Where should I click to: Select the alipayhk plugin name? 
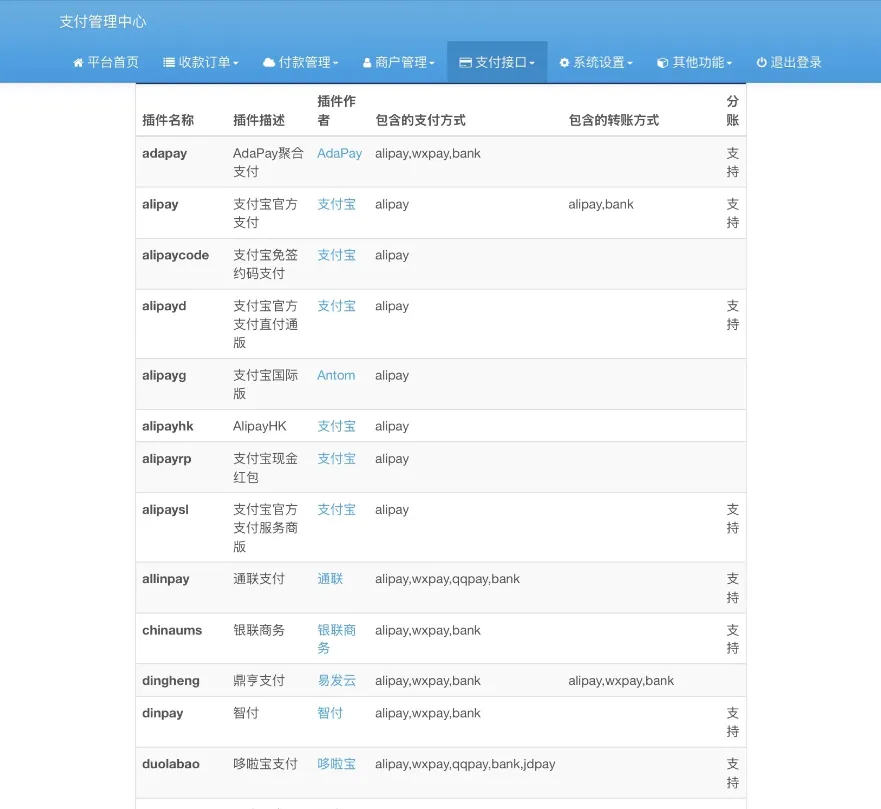167,426
